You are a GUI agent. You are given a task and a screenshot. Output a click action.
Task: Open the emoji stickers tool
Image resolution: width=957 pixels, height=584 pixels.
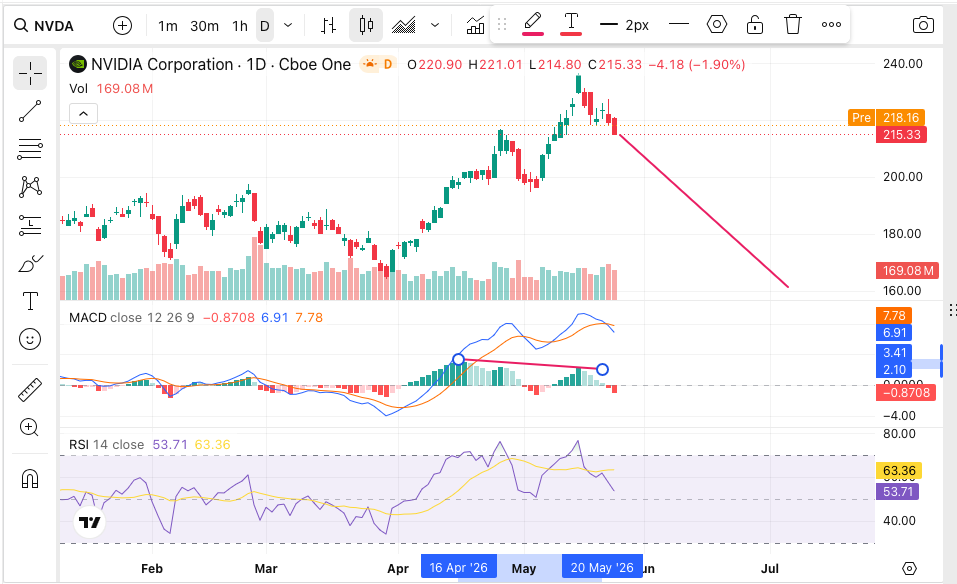coord(30,339)
